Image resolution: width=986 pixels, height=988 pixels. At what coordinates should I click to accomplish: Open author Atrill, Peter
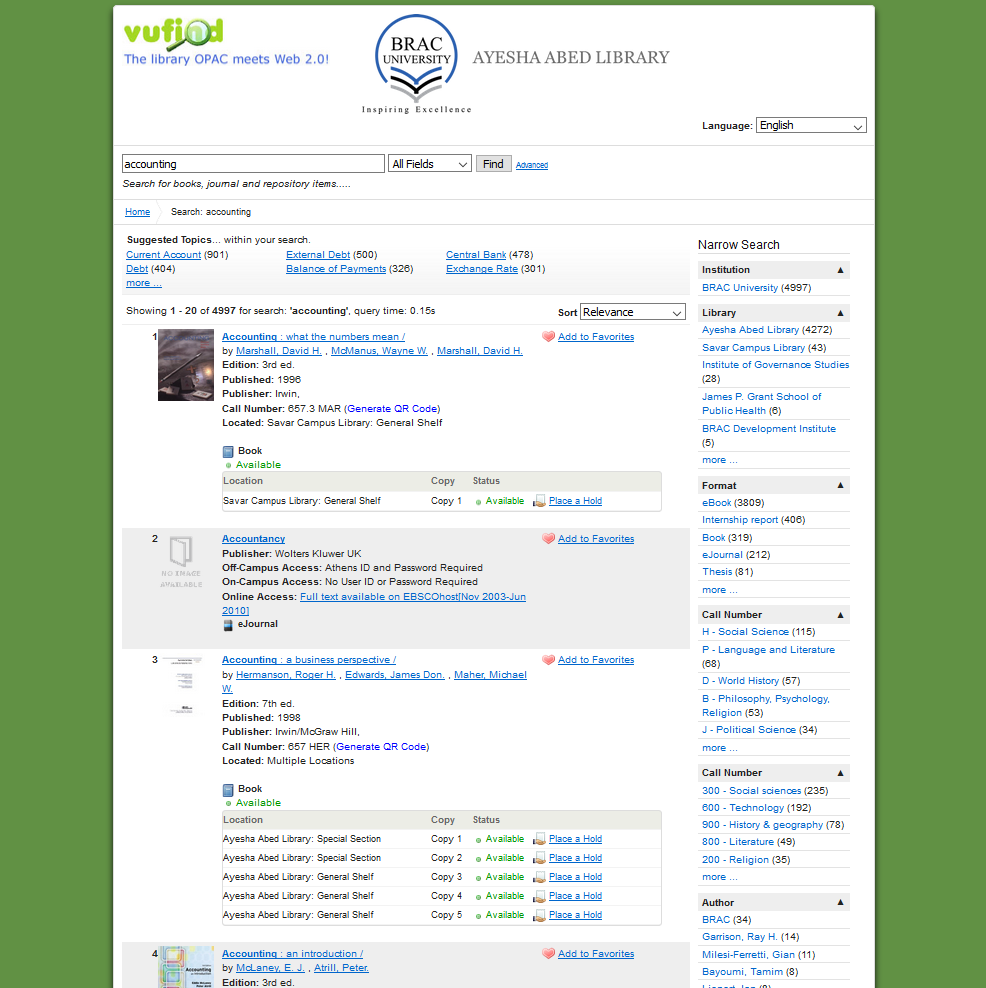click(x=341, y=968)
